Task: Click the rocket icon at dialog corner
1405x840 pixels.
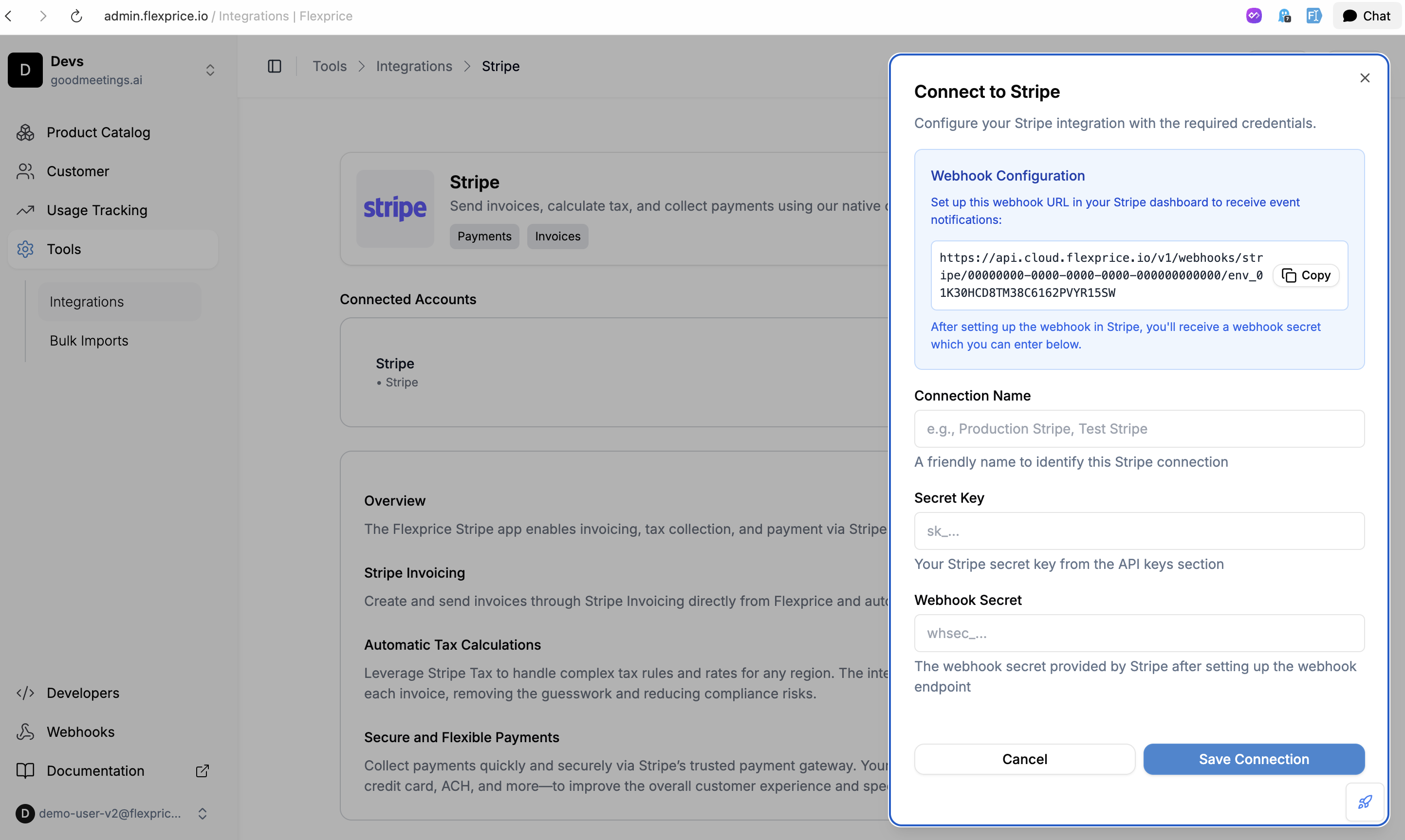Action: coord(1365,802)
